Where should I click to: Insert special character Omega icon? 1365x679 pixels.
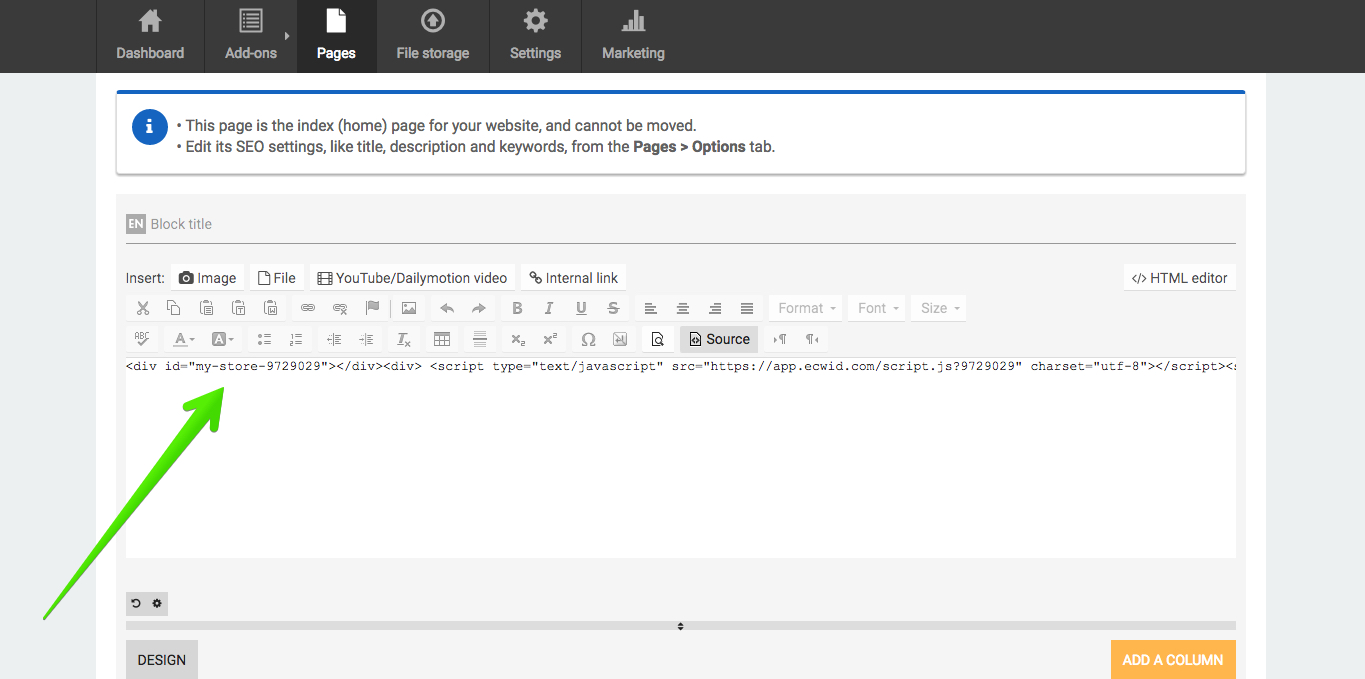pos(588,339)
